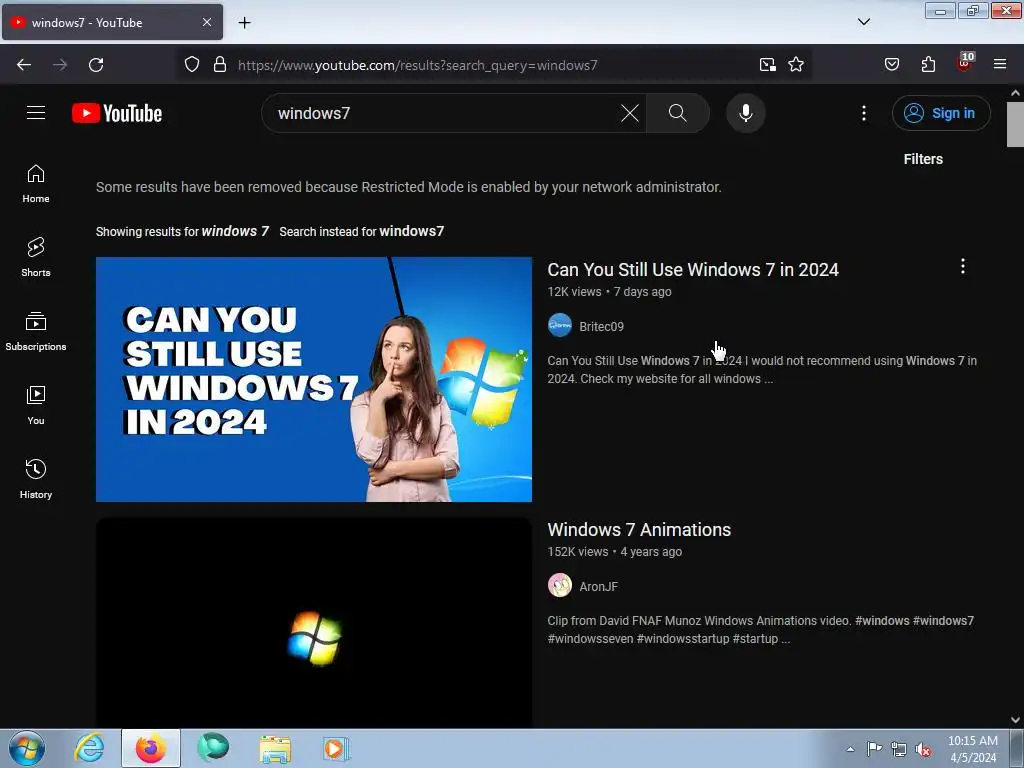Viewport: 1024px width, 768px height.
Task: Bookmark this page with star icon
Action: (x=796, y=65)
